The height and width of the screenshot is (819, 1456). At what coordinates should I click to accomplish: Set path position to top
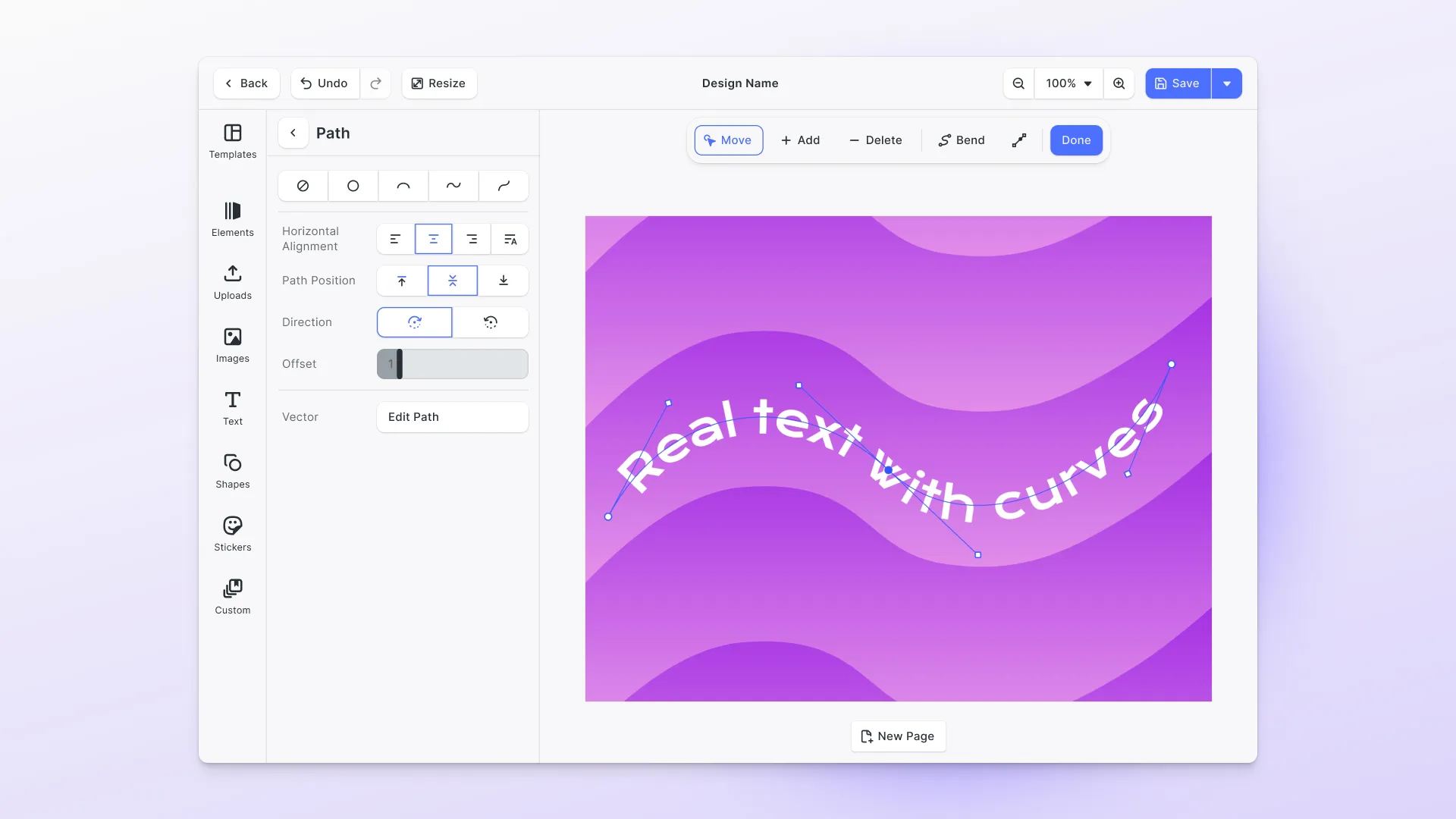click(402, 281)
